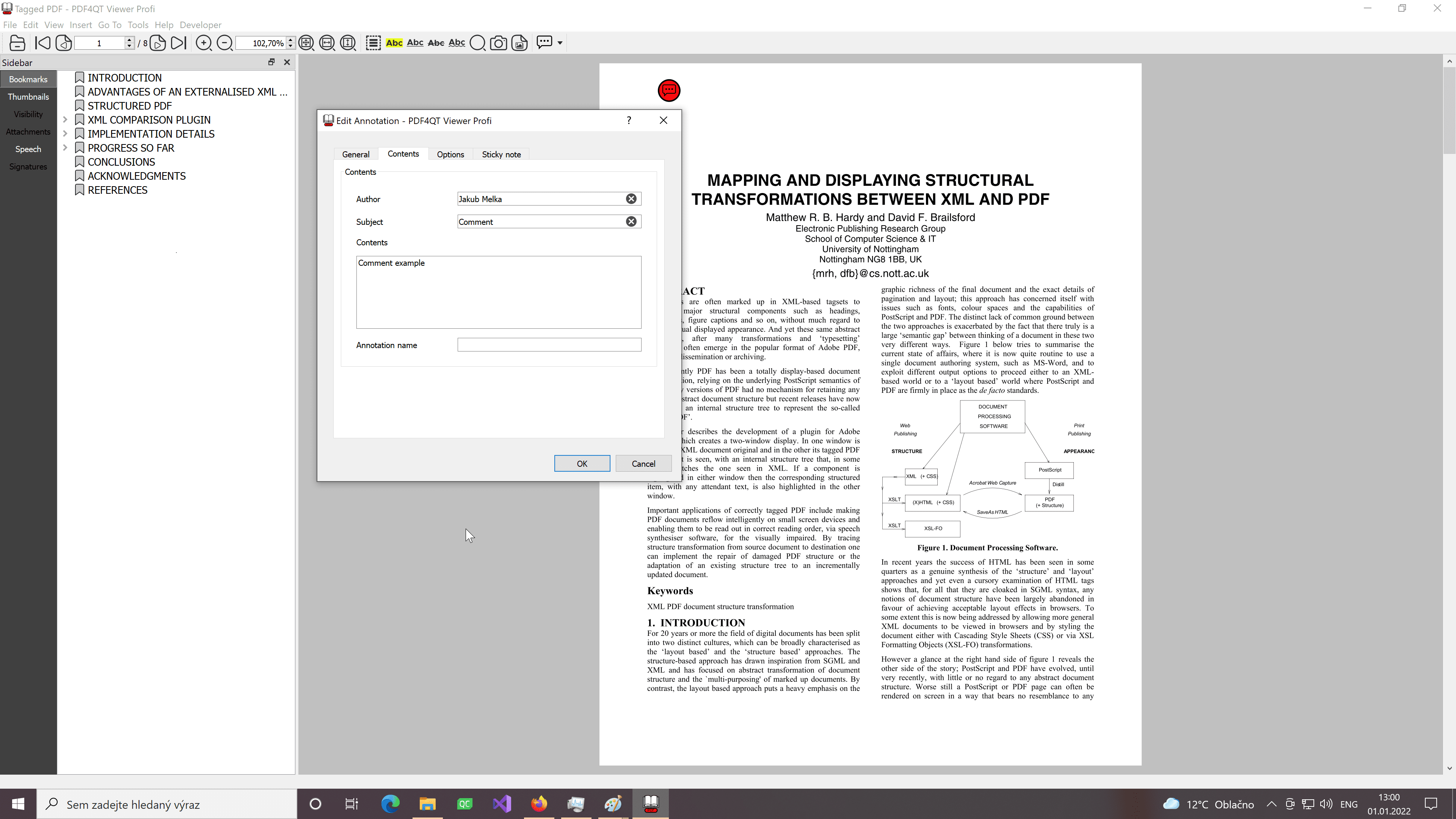The width and height of the screenshot is (1456, 819).
Task: Click the fit width zoom icon
Action: click(327, 43)
